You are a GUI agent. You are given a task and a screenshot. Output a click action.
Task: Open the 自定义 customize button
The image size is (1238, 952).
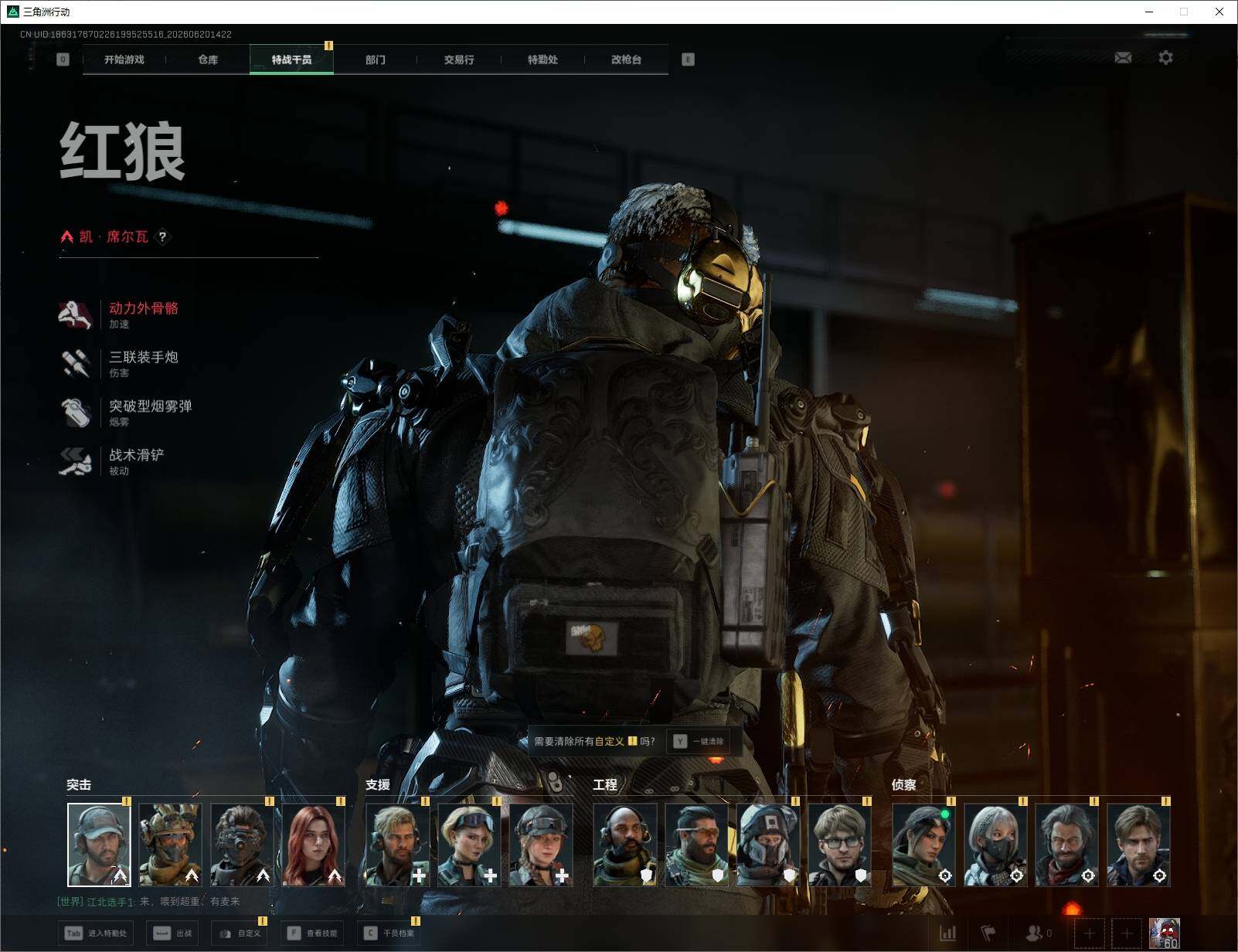240,933
